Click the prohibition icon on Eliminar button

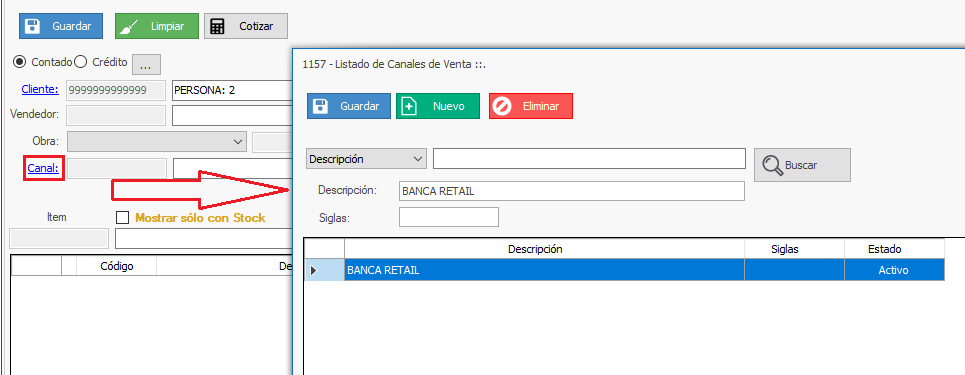503,106
